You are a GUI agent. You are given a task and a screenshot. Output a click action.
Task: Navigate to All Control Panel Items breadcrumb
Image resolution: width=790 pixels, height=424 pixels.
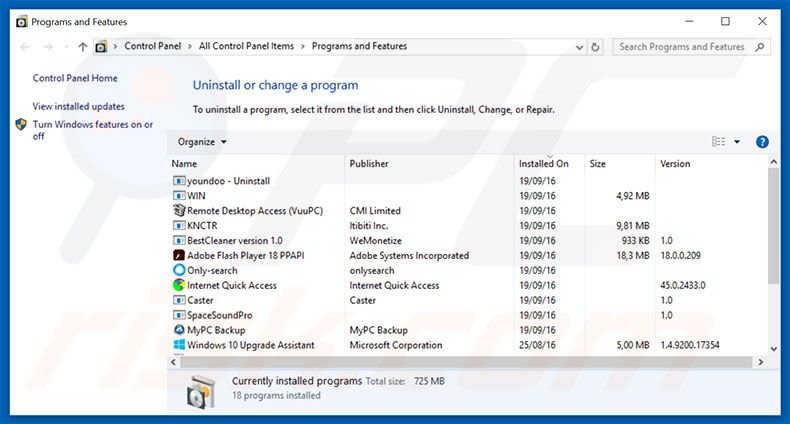246,46
